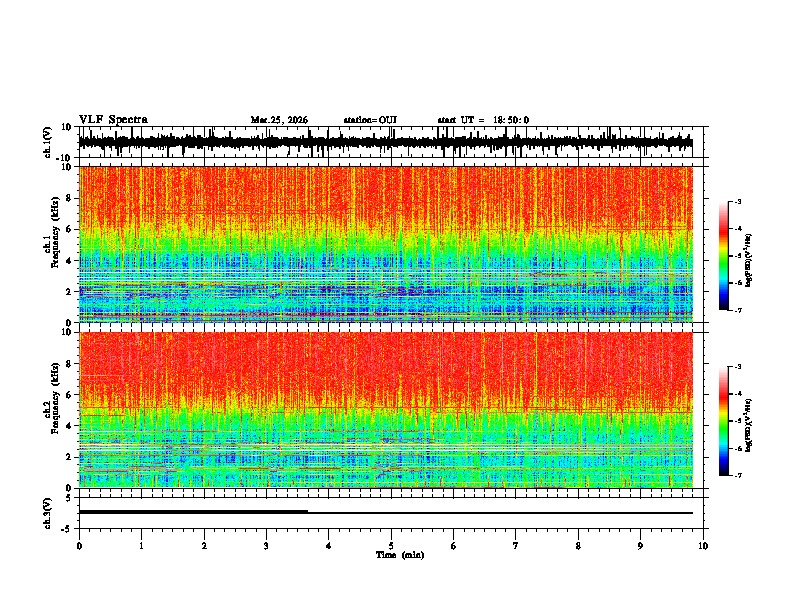Click the ch.2 spectrogram color scale bar
792x612 pixels.
click(723, 421)
